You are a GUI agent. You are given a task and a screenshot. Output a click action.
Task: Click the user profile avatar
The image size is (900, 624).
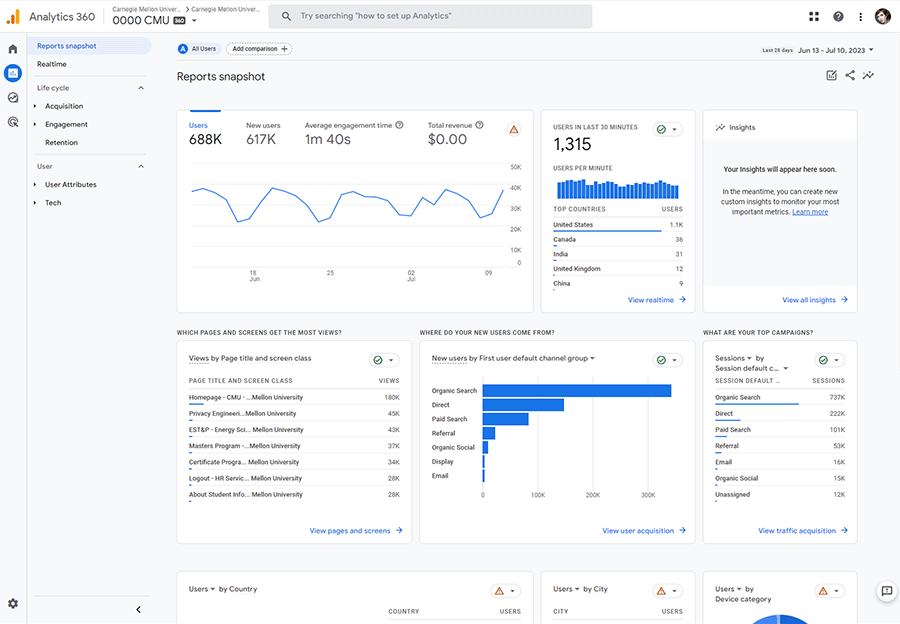pos(883,17)
